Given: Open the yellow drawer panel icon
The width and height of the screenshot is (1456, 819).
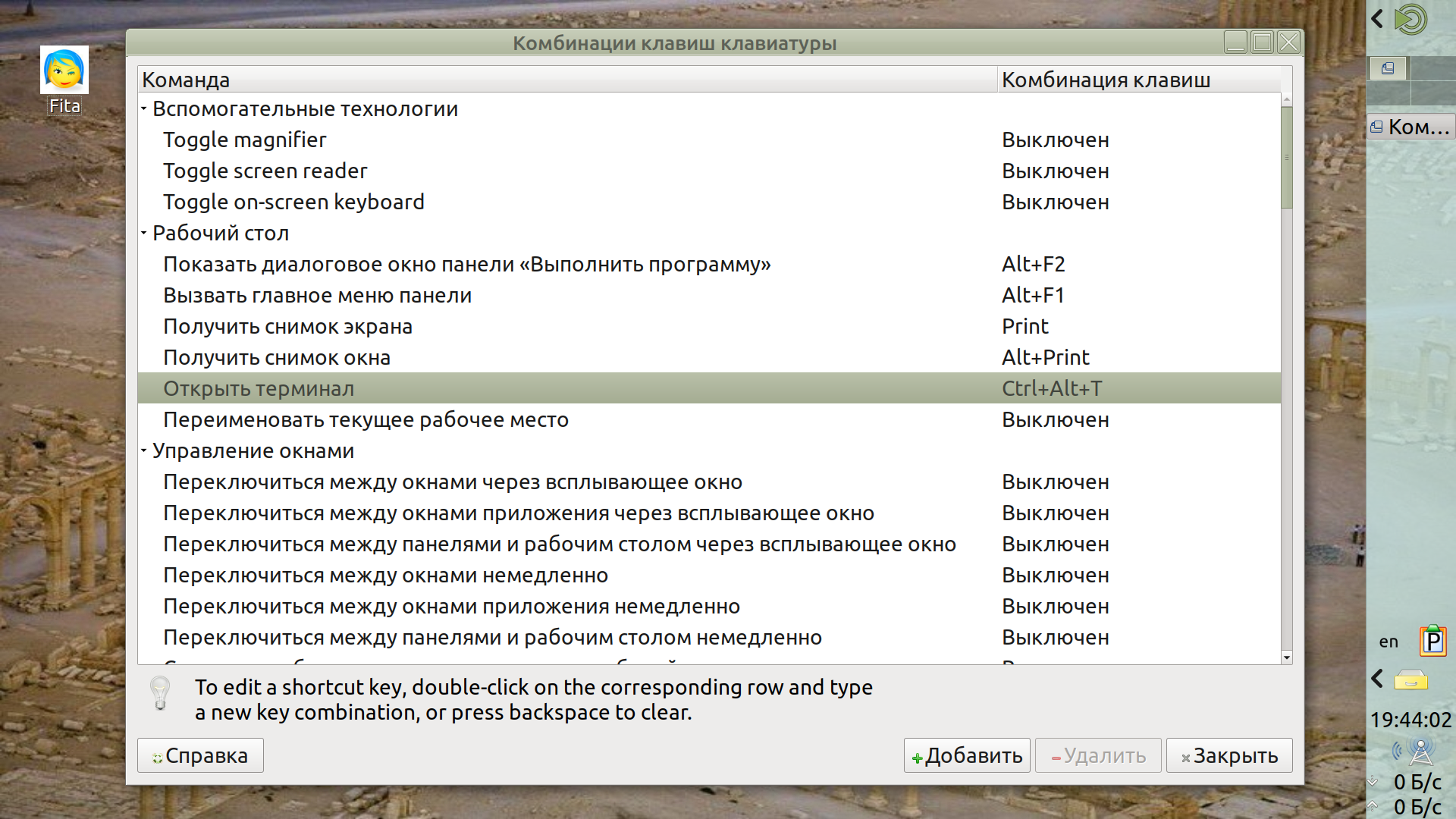Looking at the screenshot, I should pos(1411,679).
